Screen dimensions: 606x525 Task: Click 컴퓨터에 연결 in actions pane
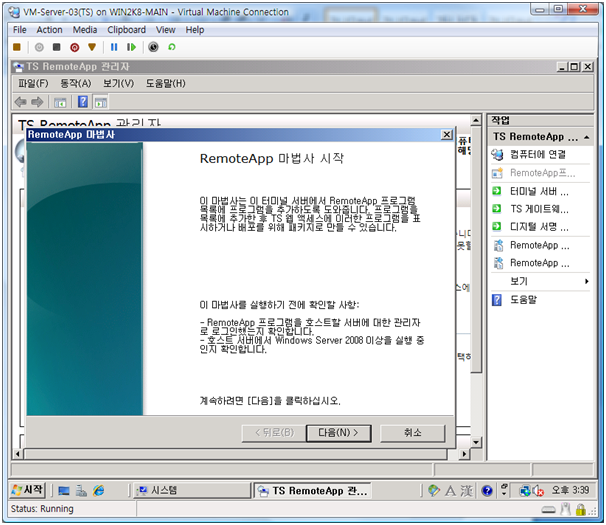(x=537, y=155)
